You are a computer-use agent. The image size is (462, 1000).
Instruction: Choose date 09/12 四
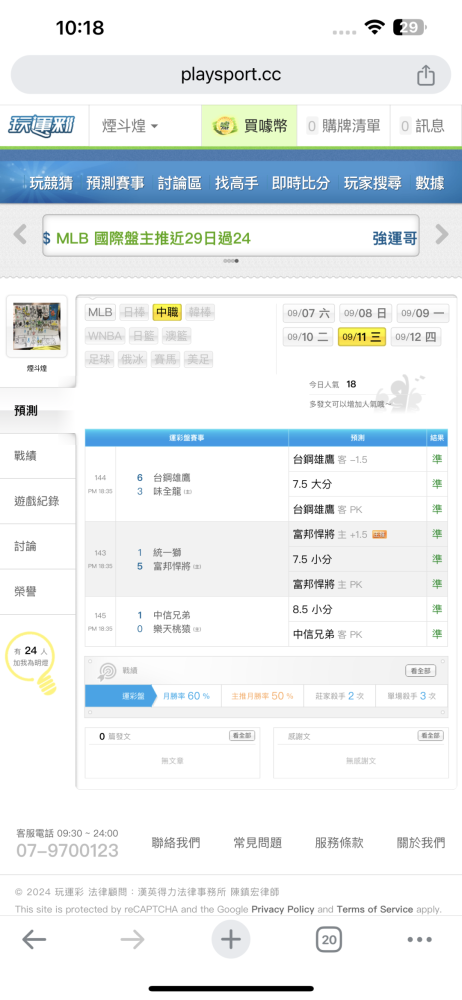click(415, 337)
